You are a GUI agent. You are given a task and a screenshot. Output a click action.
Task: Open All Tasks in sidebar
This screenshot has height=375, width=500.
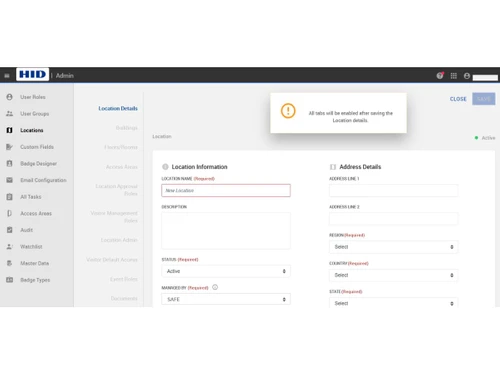[x=31, y=197]
